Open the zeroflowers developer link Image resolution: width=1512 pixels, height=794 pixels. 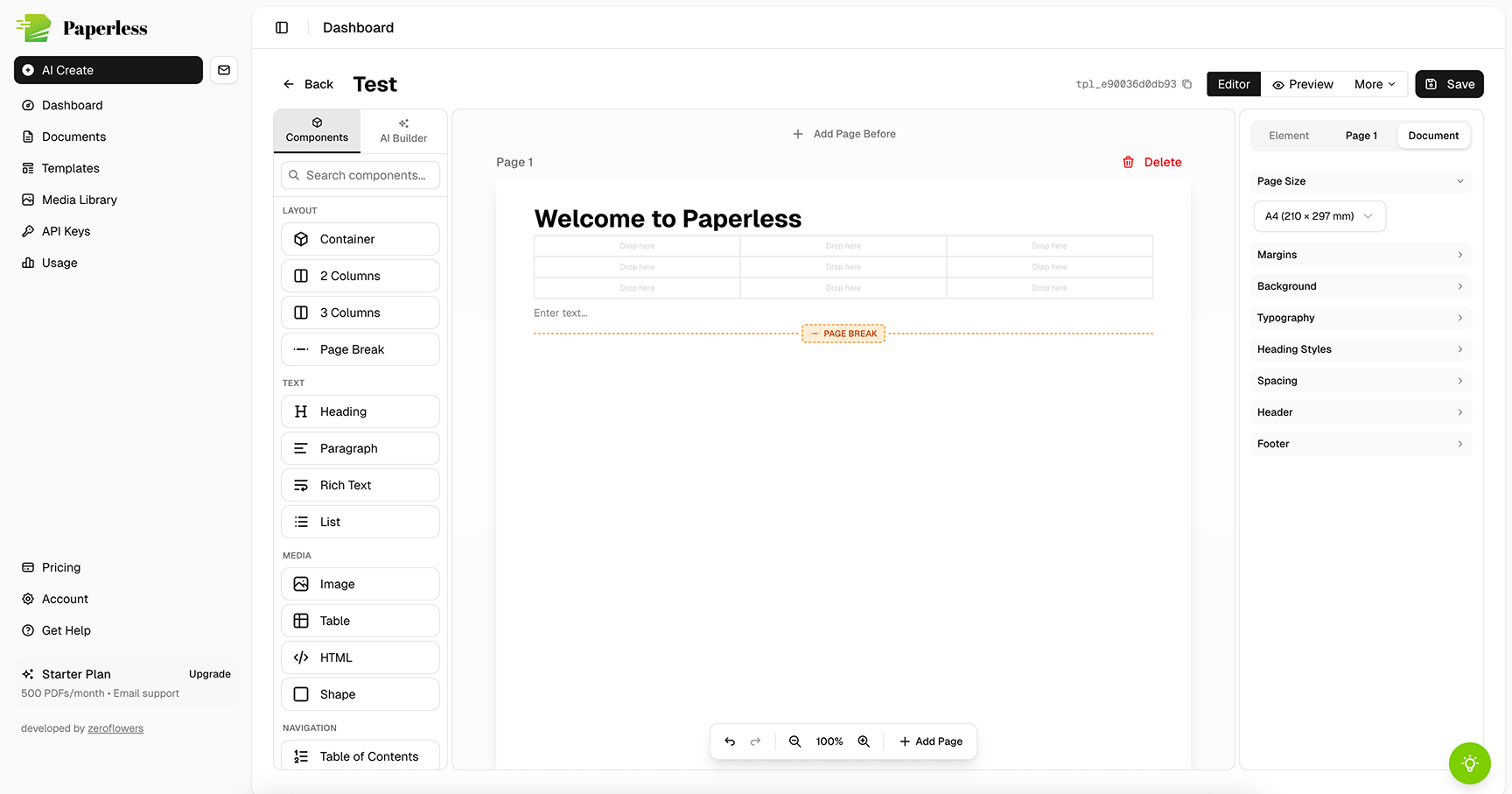click(115, 727)
